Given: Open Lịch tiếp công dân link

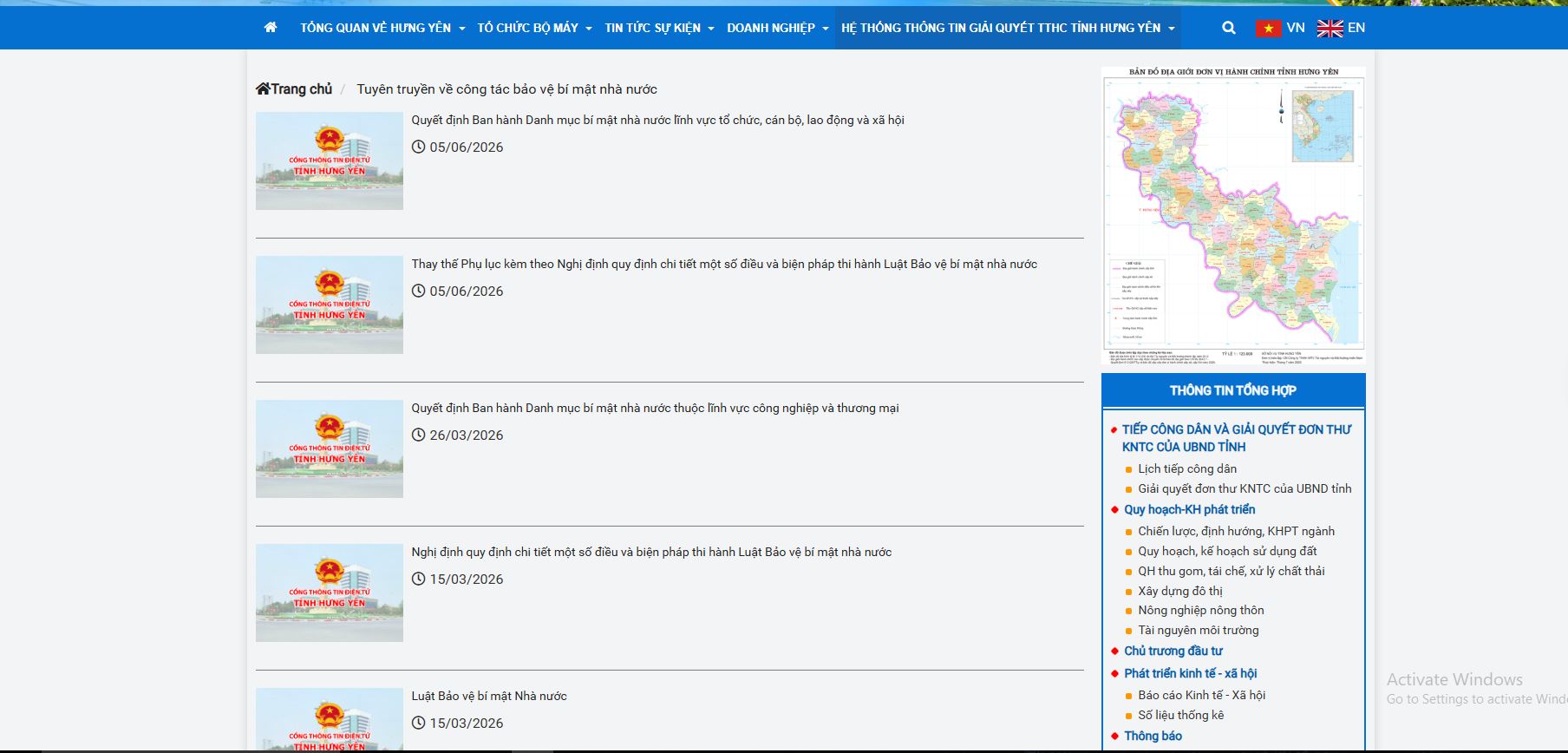Looking at the screenshot, I should (1187, 468).
